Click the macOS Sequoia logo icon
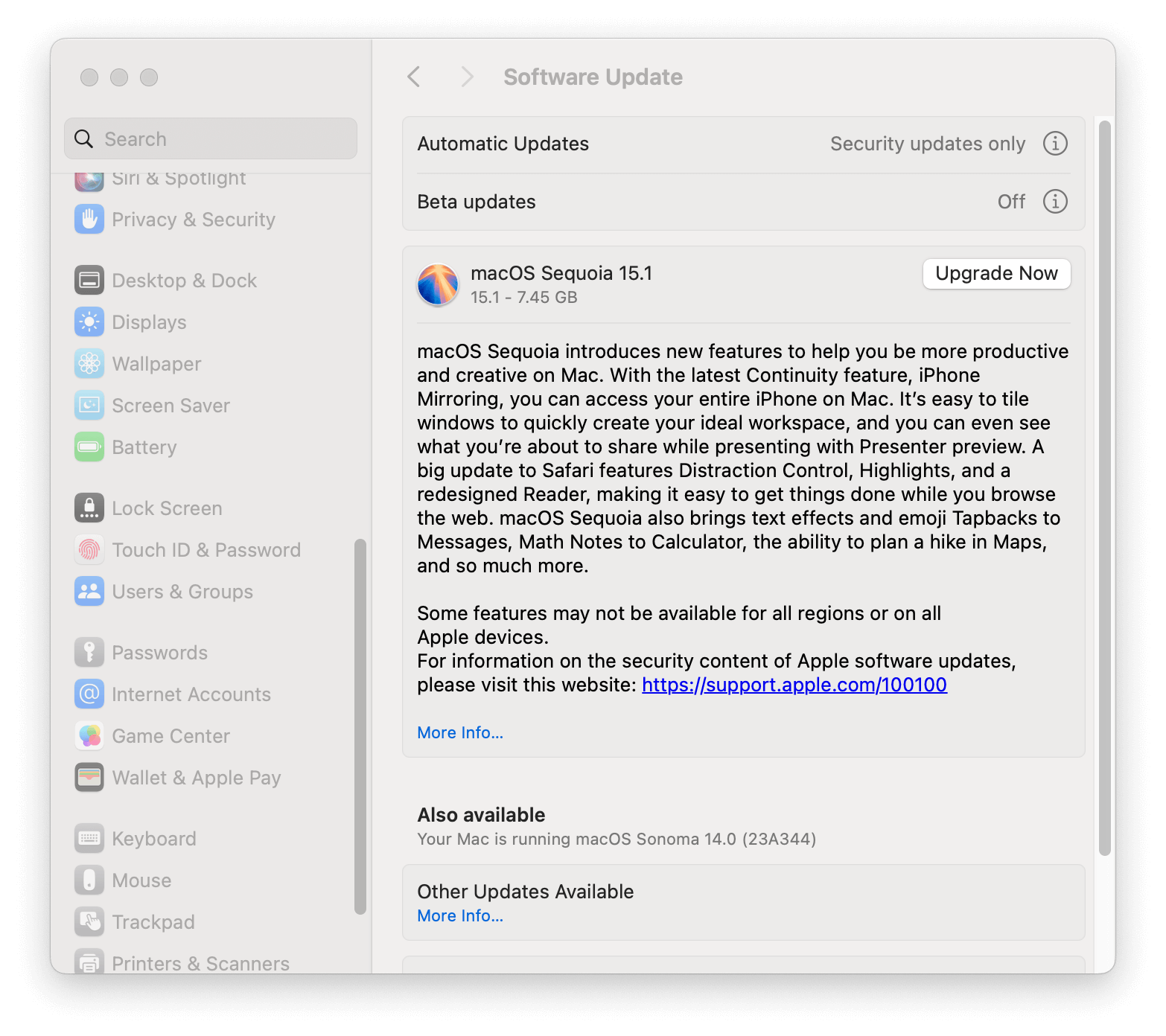Image resolution: width=1166 pixels, height=1036 pixels. click(438, 284)
